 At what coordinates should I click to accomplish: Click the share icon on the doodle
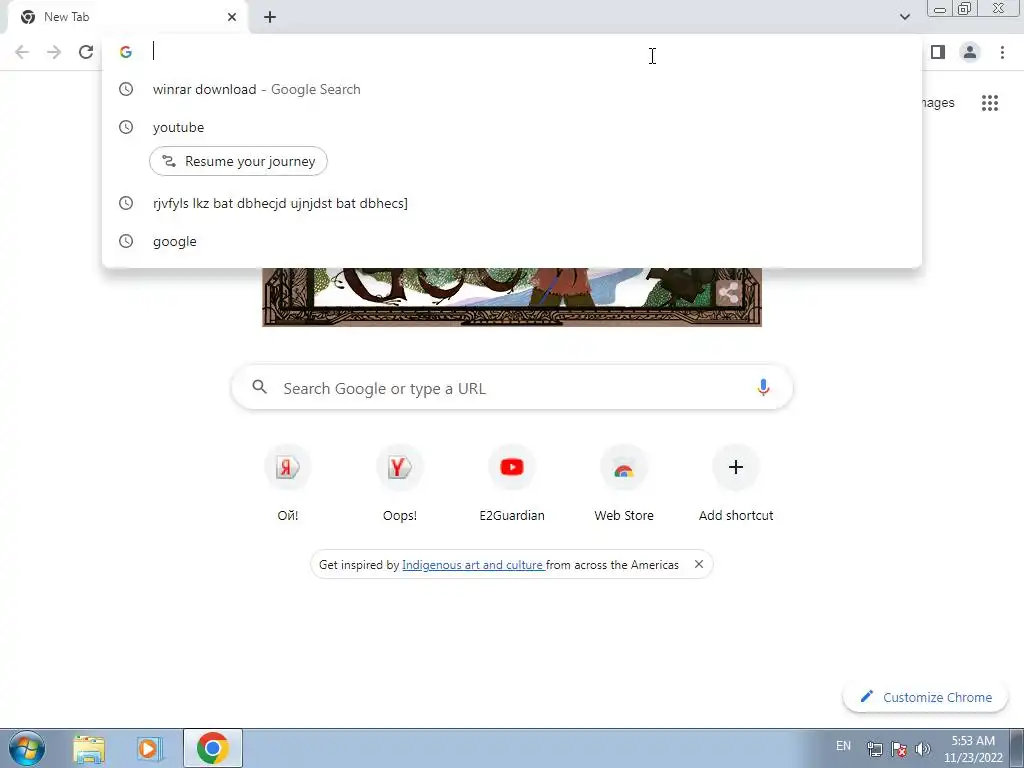coord(728,293)
